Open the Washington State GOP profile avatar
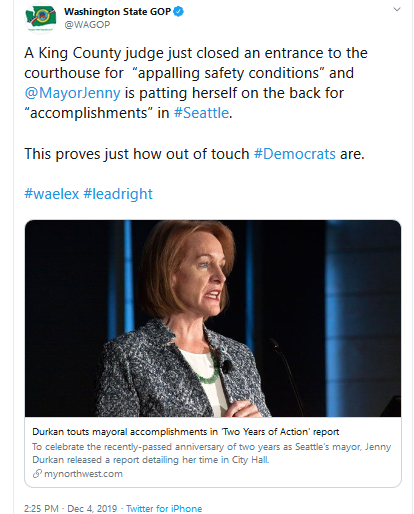Viewport: 414px width, 514px height. [x=41, y=18]
